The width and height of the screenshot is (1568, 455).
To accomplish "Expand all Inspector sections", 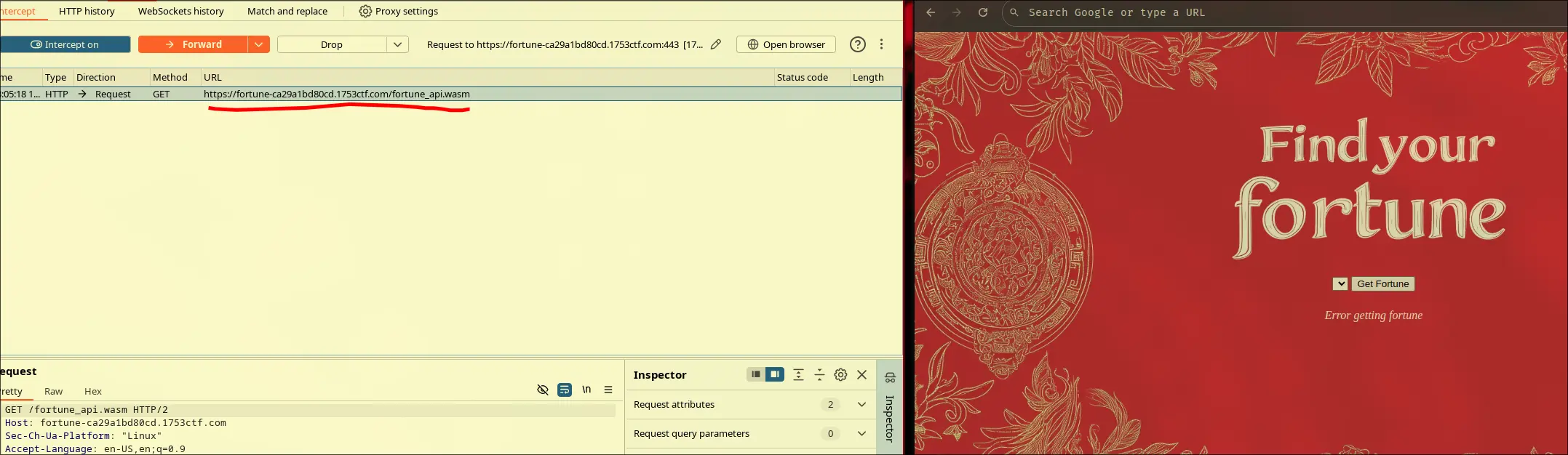I will click(x=798, y=375).
